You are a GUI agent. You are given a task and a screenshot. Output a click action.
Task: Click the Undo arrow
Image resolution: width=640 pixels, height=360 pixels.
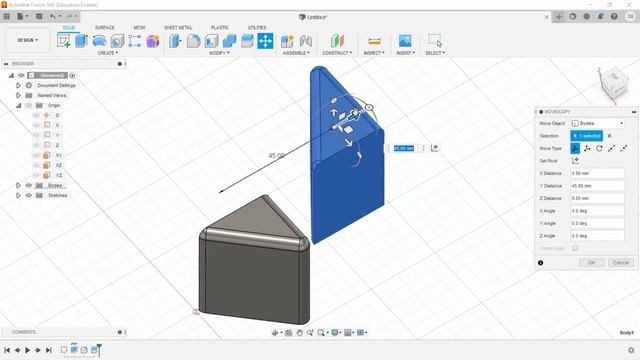point(53,16)
